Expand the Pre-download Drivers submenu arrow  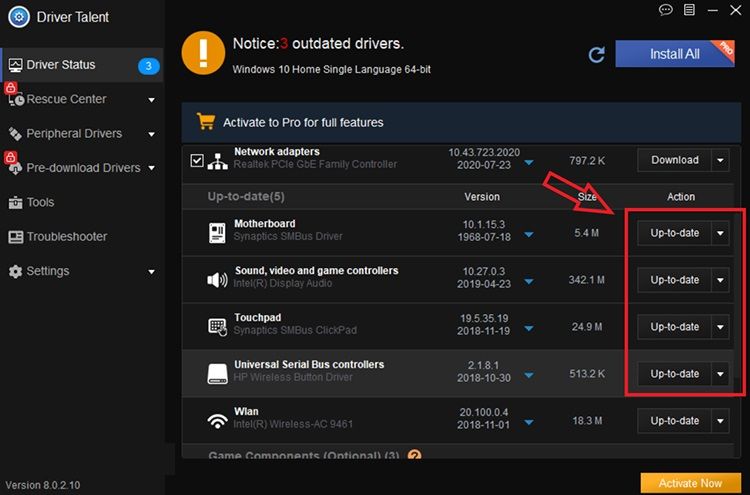click(152, 168)
